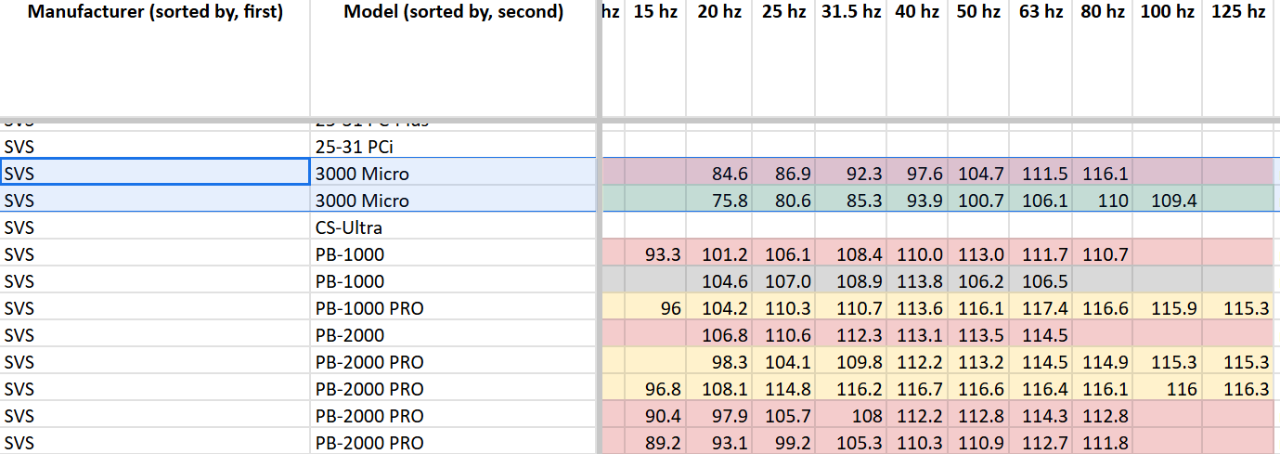
Task: Select the 98.3 cell
Action: (x=719, y=362)
